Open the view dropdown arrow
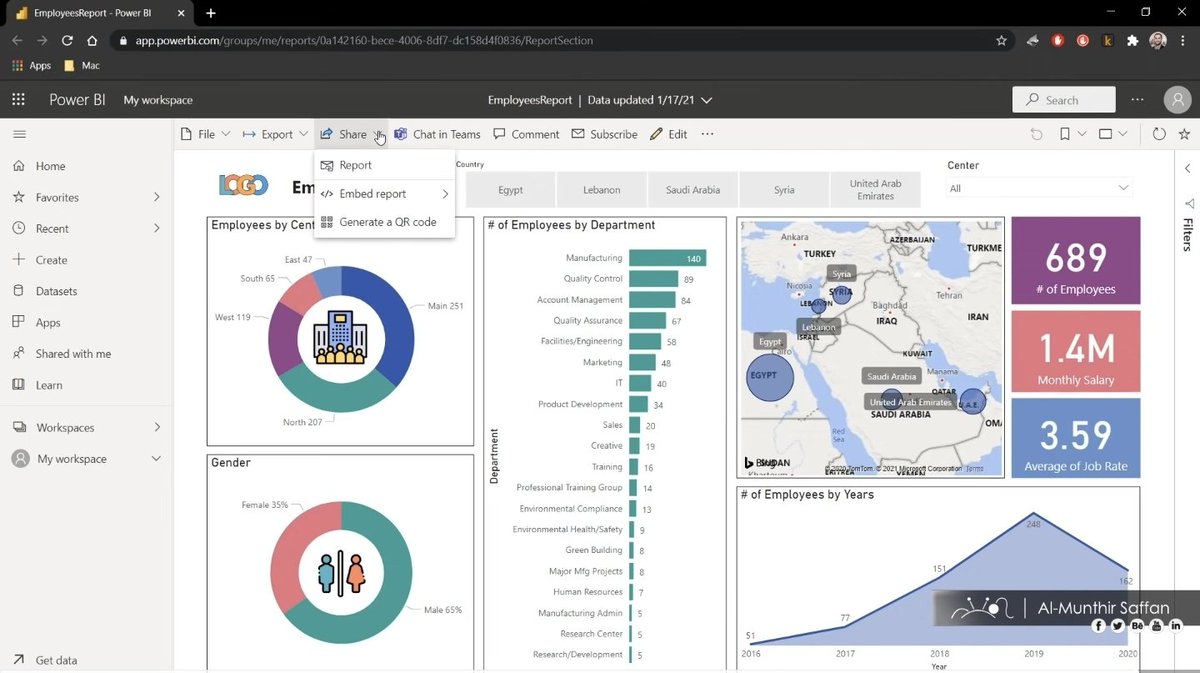This screenshot has height=673, width=1200. pos(1123,134)
